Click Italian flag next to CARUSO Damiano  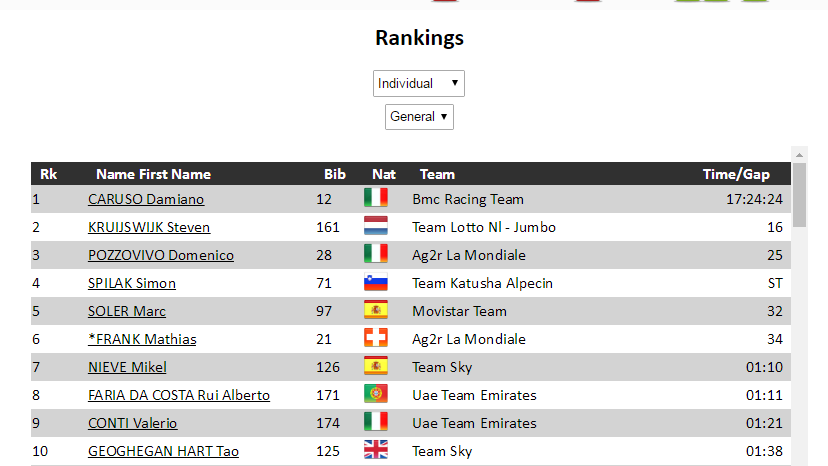375,198
